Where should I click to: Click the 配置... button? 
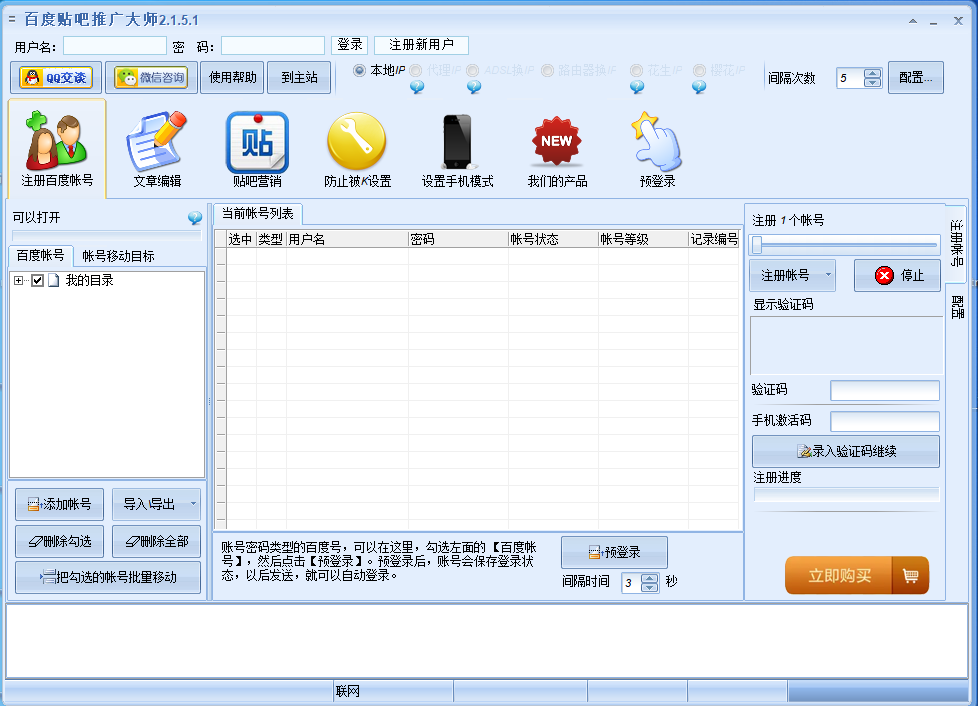click(916, 77)
